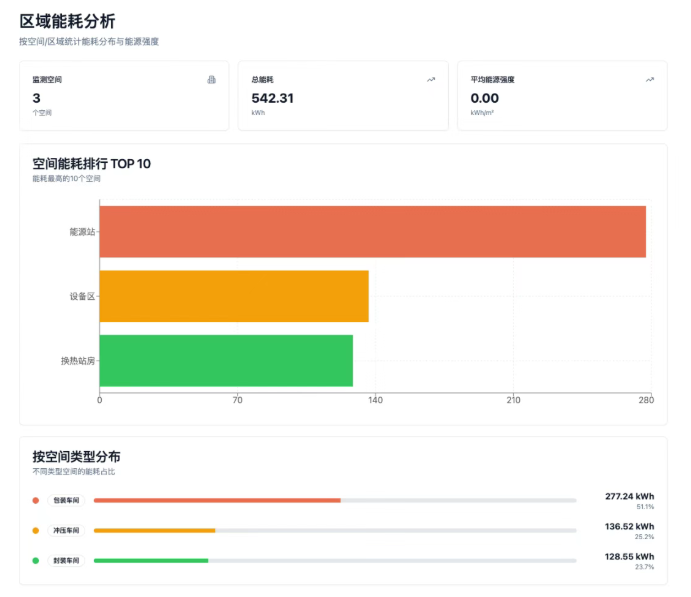The width and height of the screenshot is (691, 597).
Task: Click the 按空间/区域统计能耗分布与能源强度 subtitle
Action: 89,41
